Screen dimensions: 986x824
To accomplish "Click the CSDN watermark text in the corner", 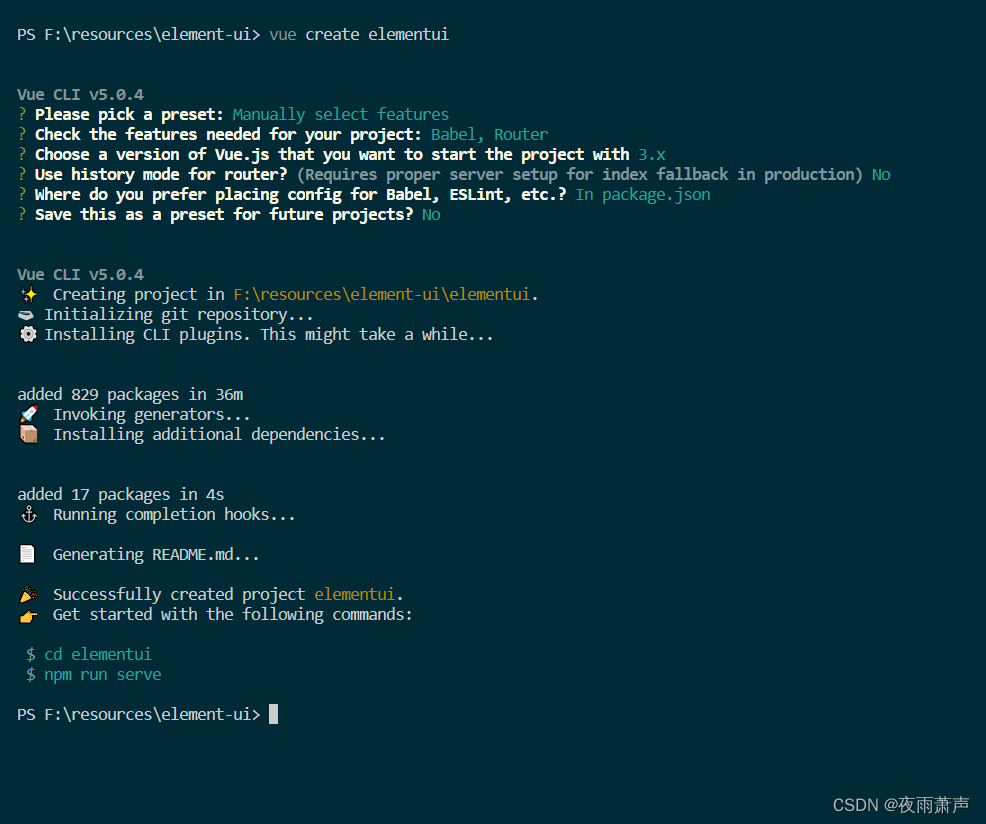I will [900, 805].
